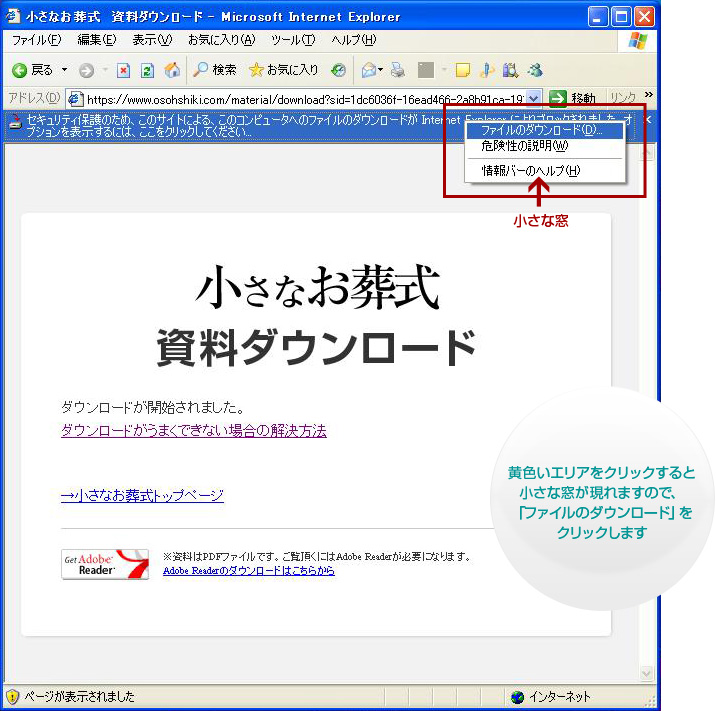The width and height of the screenshot is (716, 711).
Task: Open the 編集(E) menu
Action: (97, 40)
